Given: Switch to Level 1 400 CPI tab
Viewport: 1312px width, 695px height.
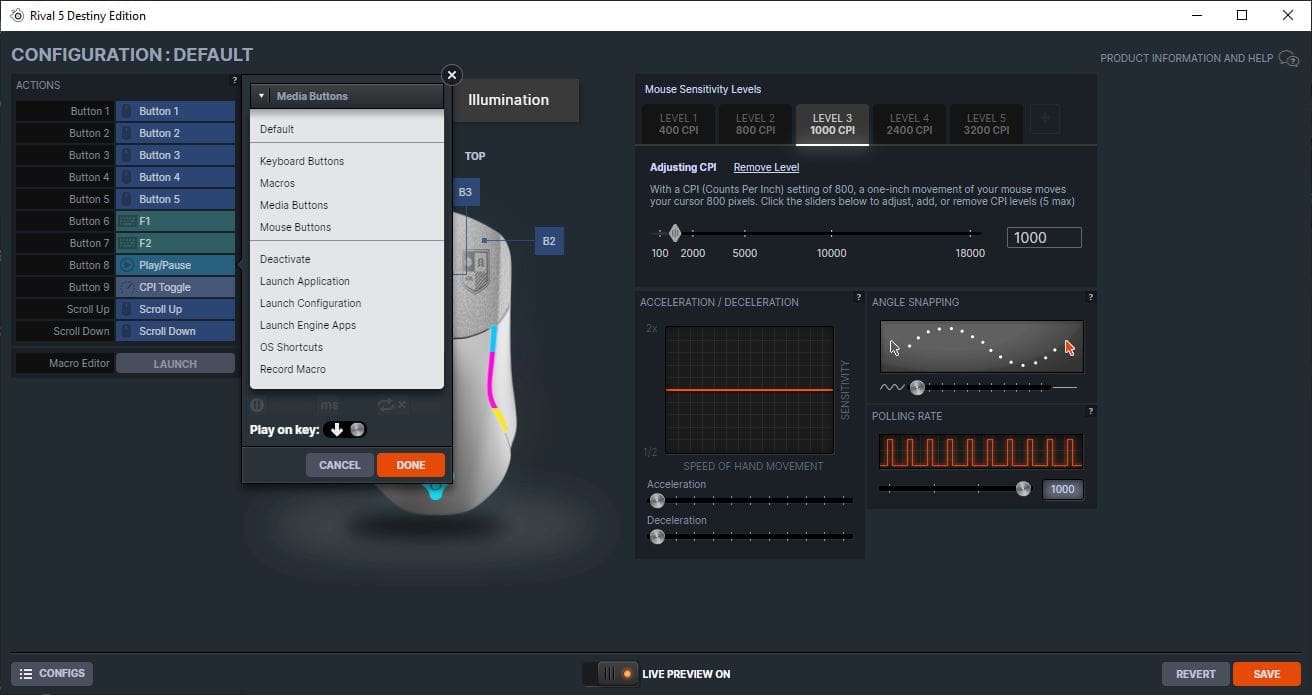Looking at the screenshot, I should point(679,124).
